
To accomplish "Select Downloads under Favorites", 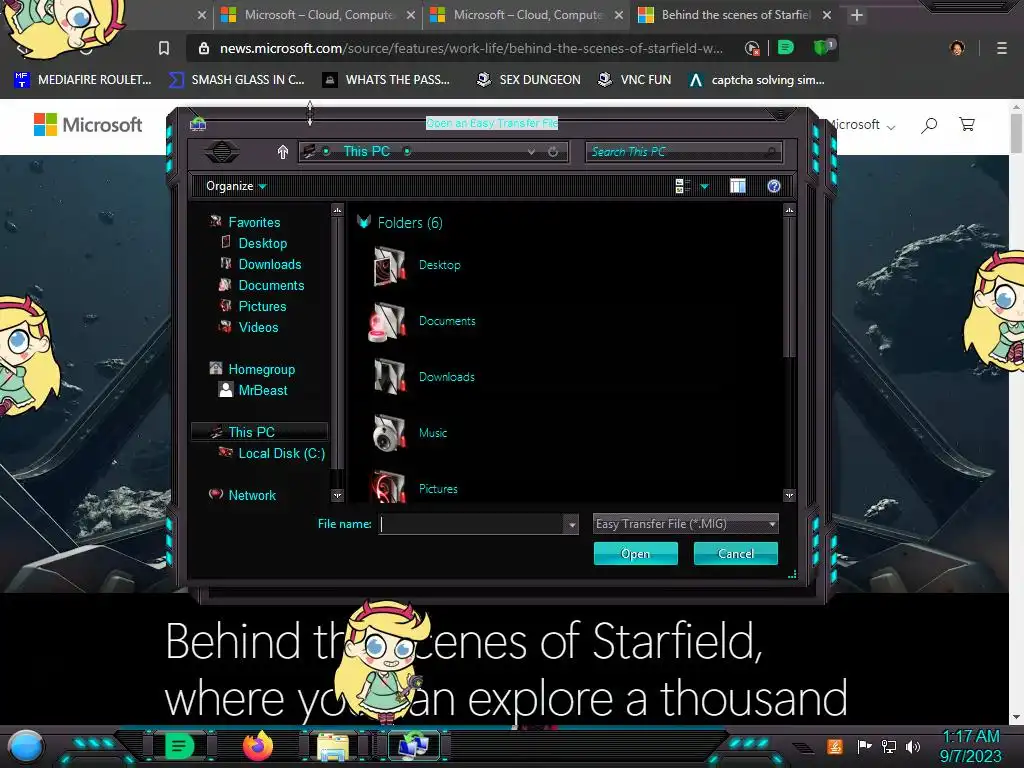I will [x=270, y=264].
